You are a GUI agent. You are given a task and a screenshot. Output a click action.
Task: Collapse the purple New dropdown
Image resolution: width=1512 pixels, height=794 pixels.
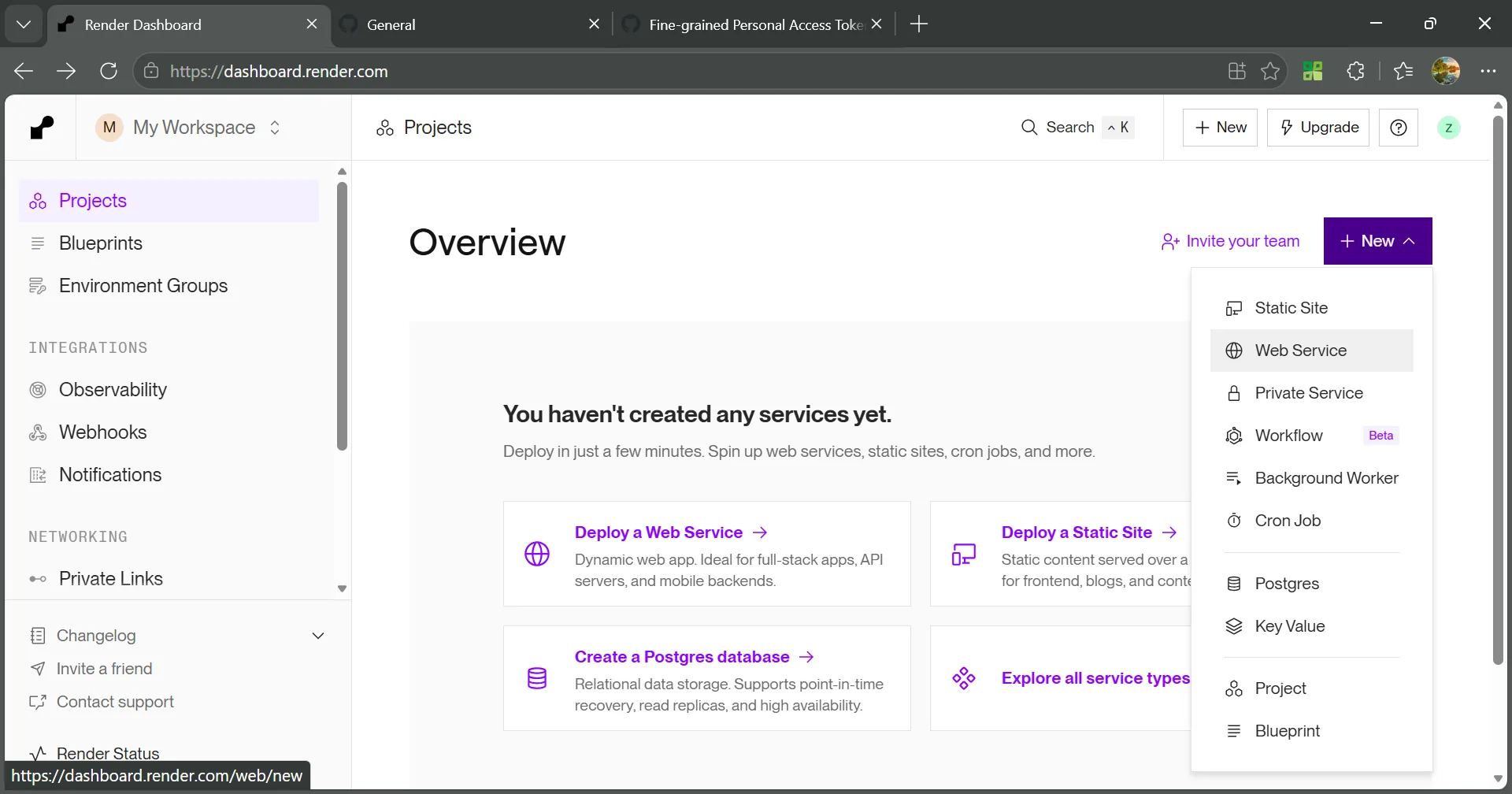click(x=1378, y=241)
